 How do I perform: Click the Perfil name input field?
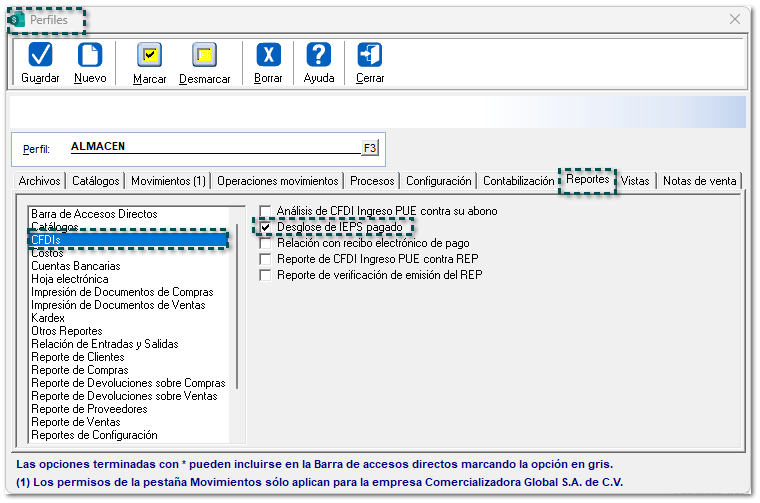coord(213,147)
